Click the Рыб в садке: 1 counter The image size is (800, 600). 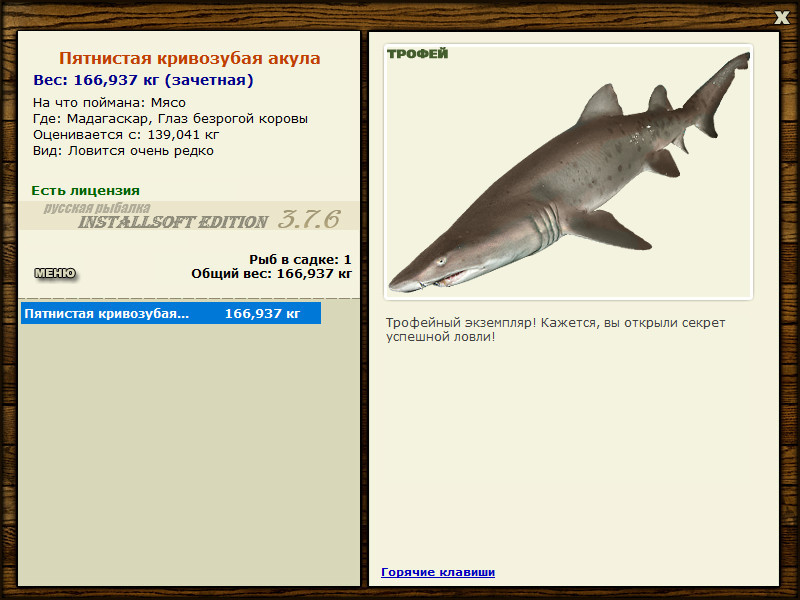pos(300,259)
